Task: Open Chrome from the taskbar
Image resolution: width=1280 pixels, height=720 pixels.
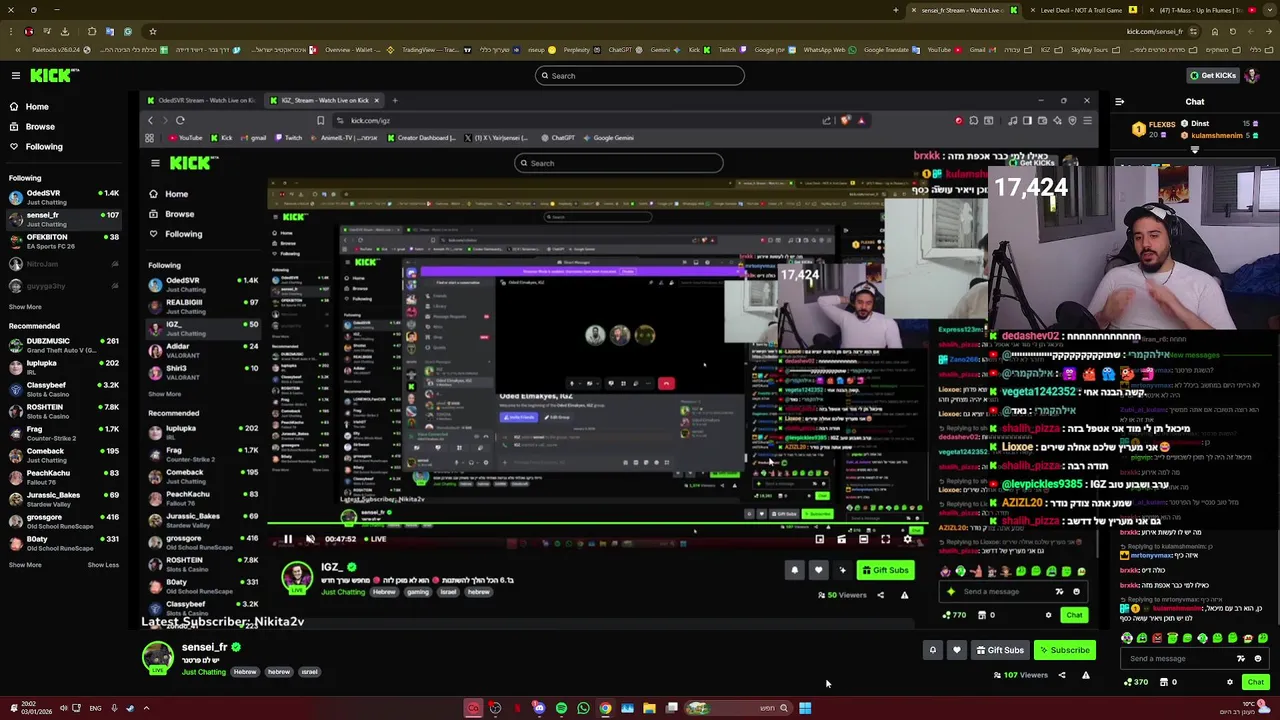Action: tap(605, 708)
